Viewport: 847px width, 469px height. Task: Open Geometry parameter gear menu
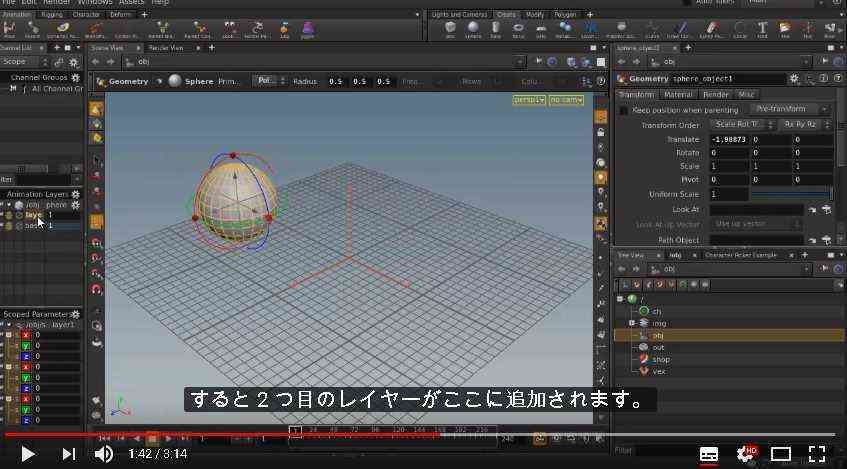point(794,79)
